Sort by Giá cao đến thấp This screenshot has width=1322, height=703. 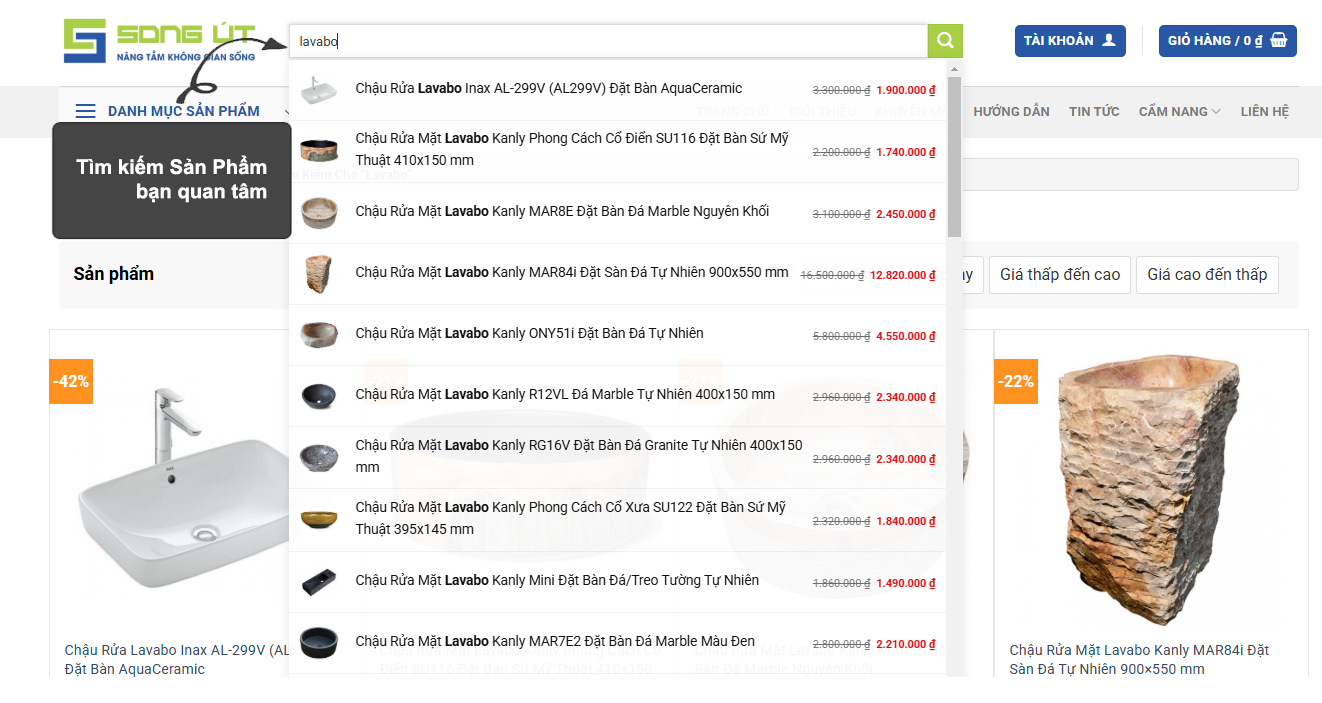tap(1206, 274)
